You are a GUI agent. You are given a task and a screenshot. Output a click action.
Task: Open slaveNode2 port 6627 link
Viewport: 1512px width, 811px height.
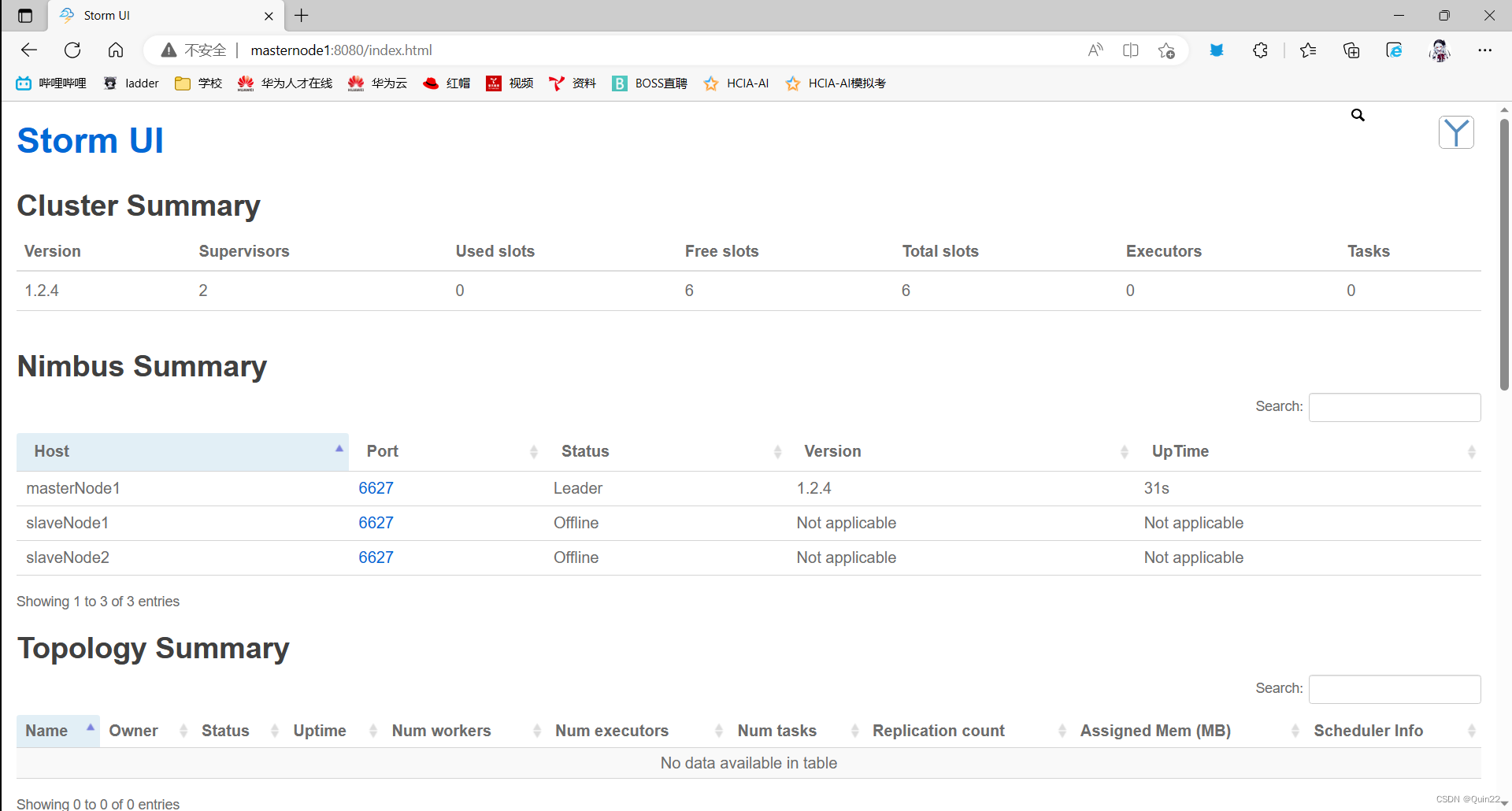click(376, 557)
